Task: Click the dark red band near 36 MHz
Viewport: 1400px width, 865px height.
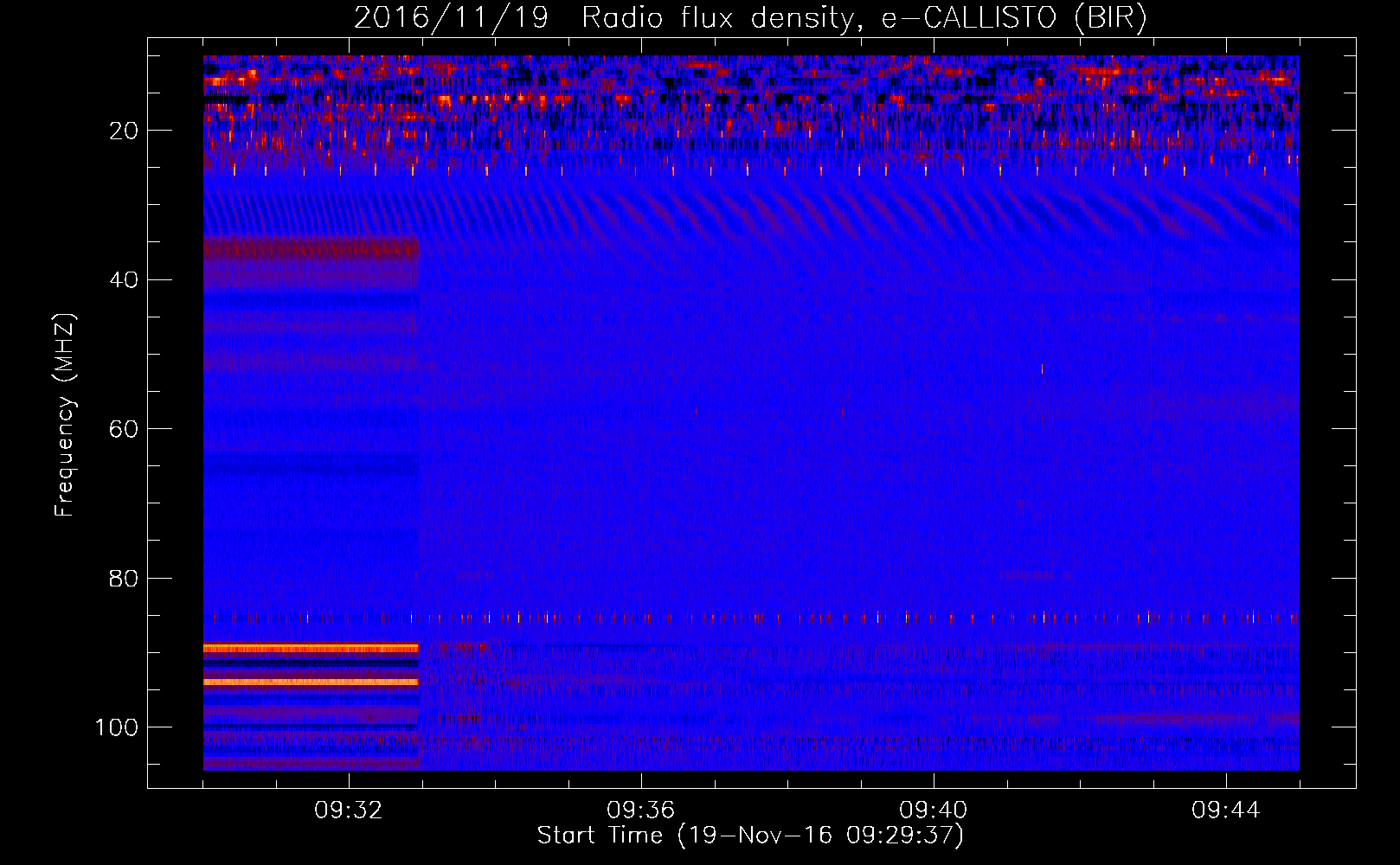Action: point(311,249)
